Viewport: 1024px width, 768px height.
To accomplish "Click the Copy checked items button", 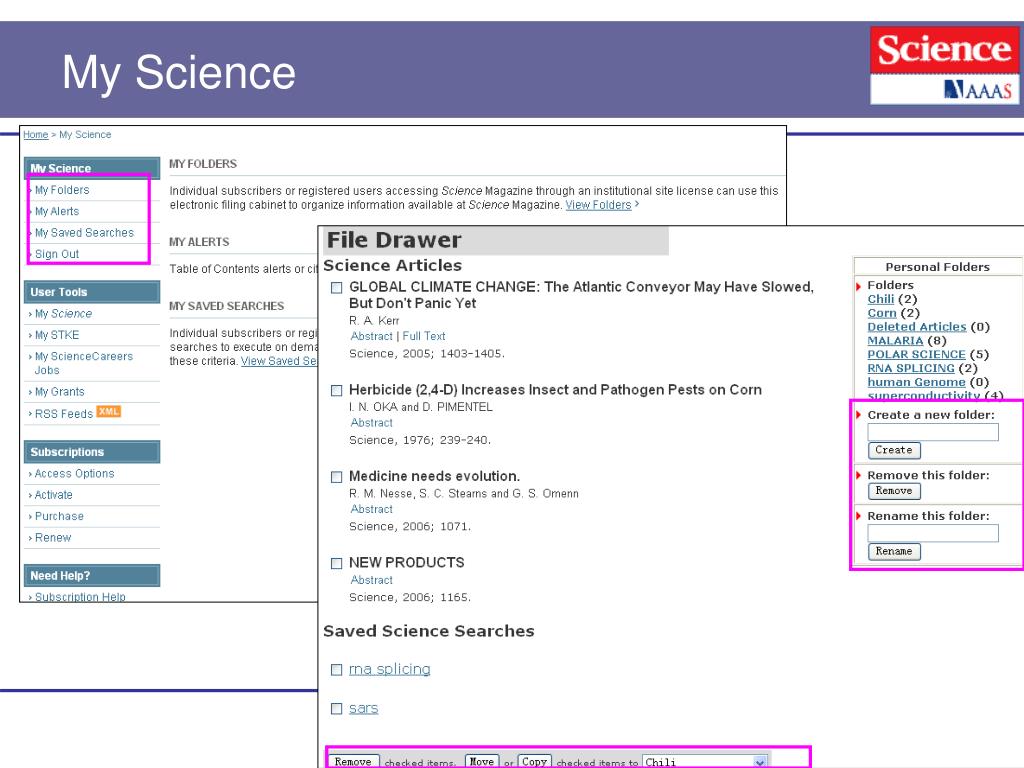I will (534, 761).
